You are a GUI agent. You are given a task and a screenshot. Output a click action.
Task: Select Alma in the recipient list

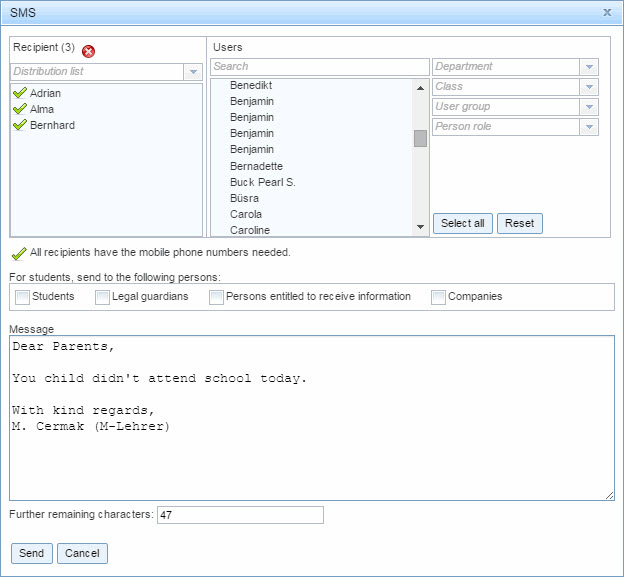click(42, 109)
